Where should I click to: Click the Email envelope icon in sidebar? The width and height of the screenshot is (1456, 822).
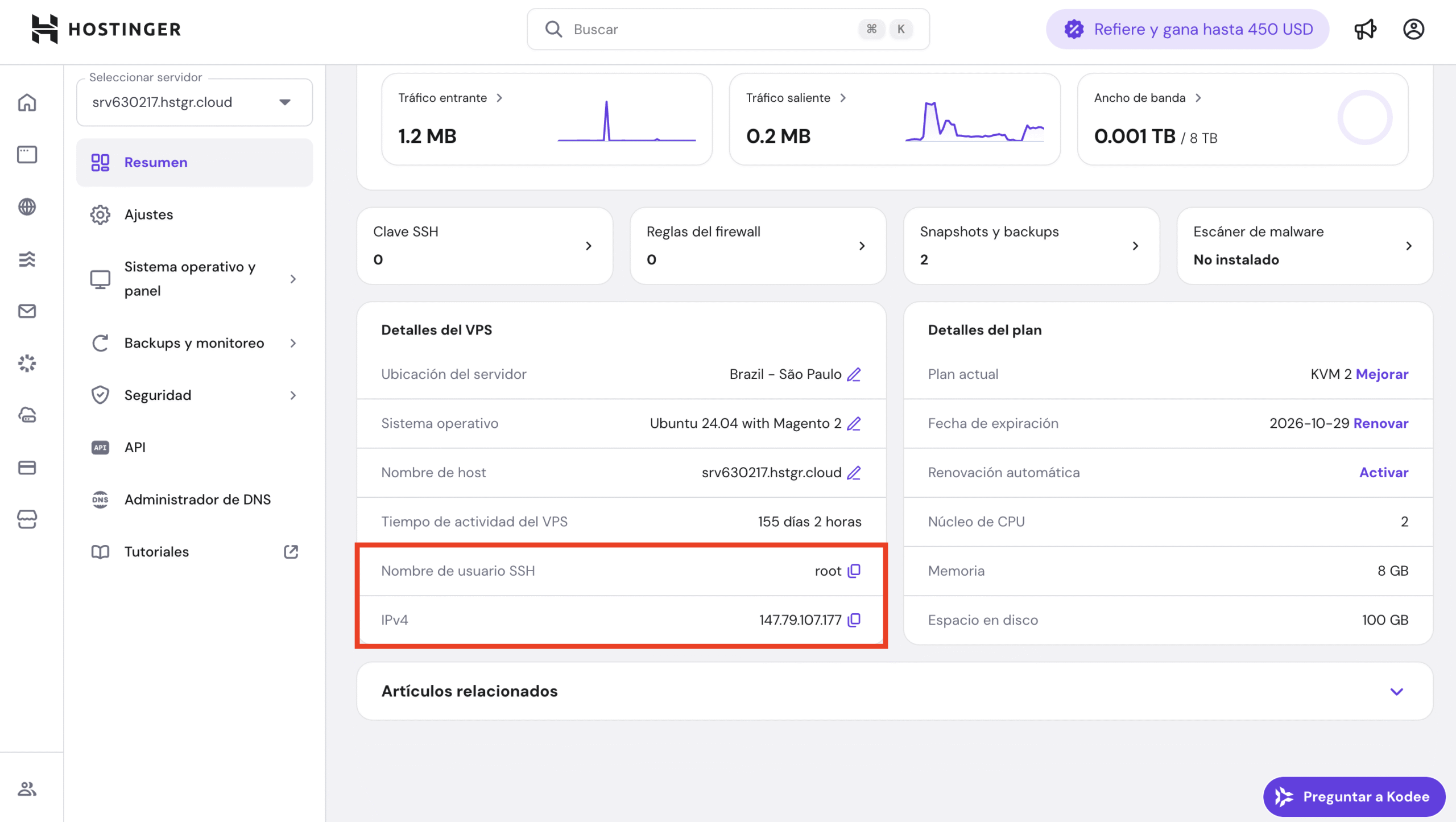coord(27,311)
